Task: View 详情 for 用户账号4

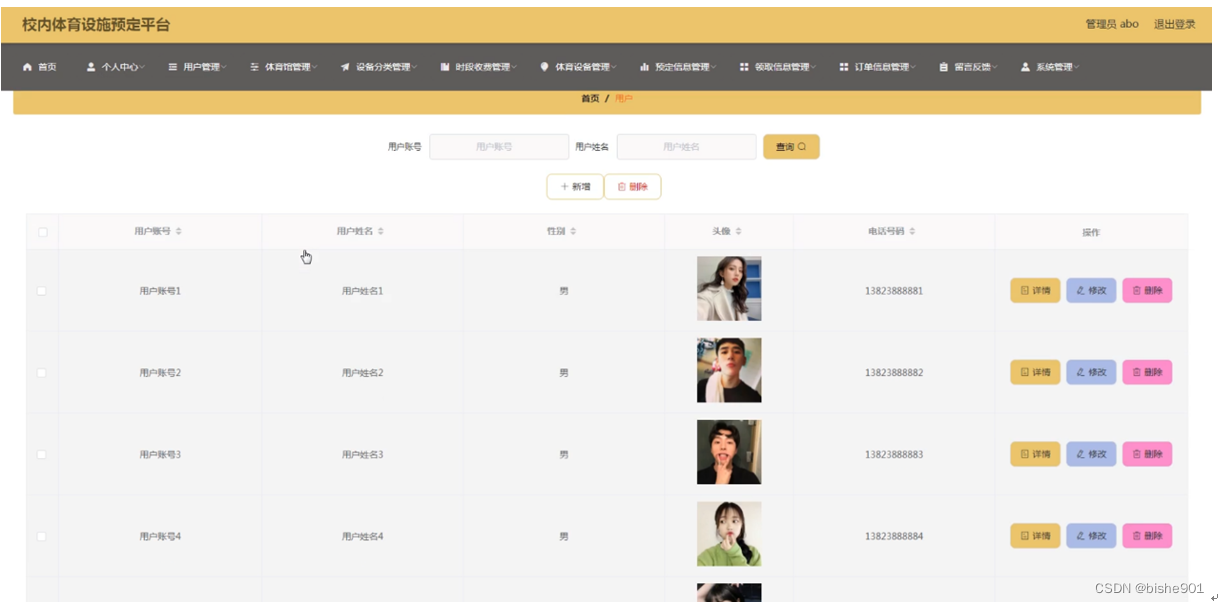Action: (1035, 537)
